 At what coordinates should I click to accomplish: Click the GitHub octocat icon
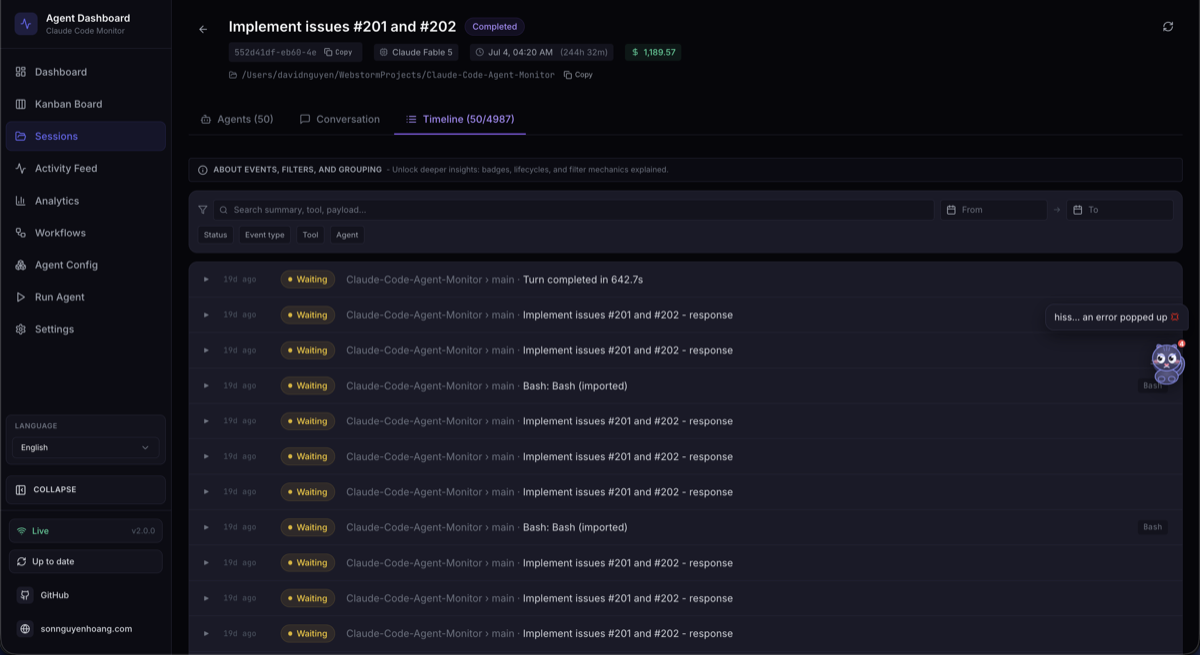25,595
